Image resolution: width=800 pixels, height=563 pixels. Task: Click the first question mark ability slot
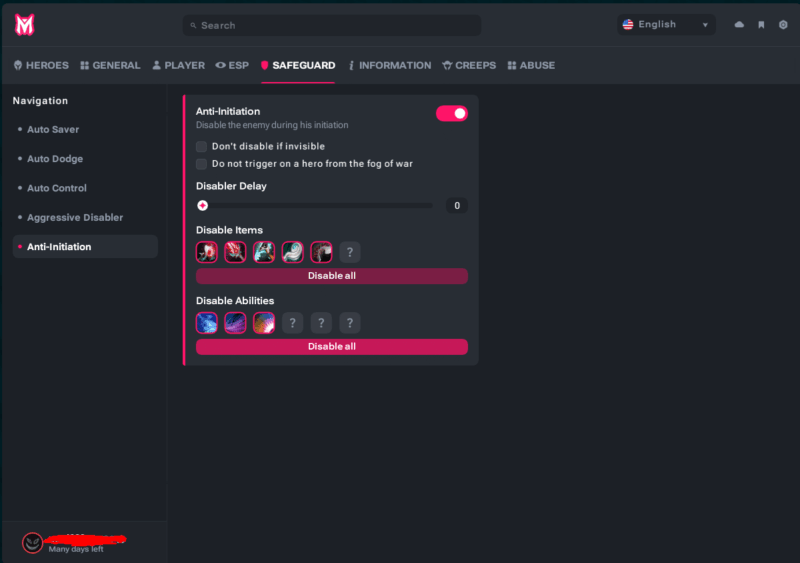tap(292, 323)
